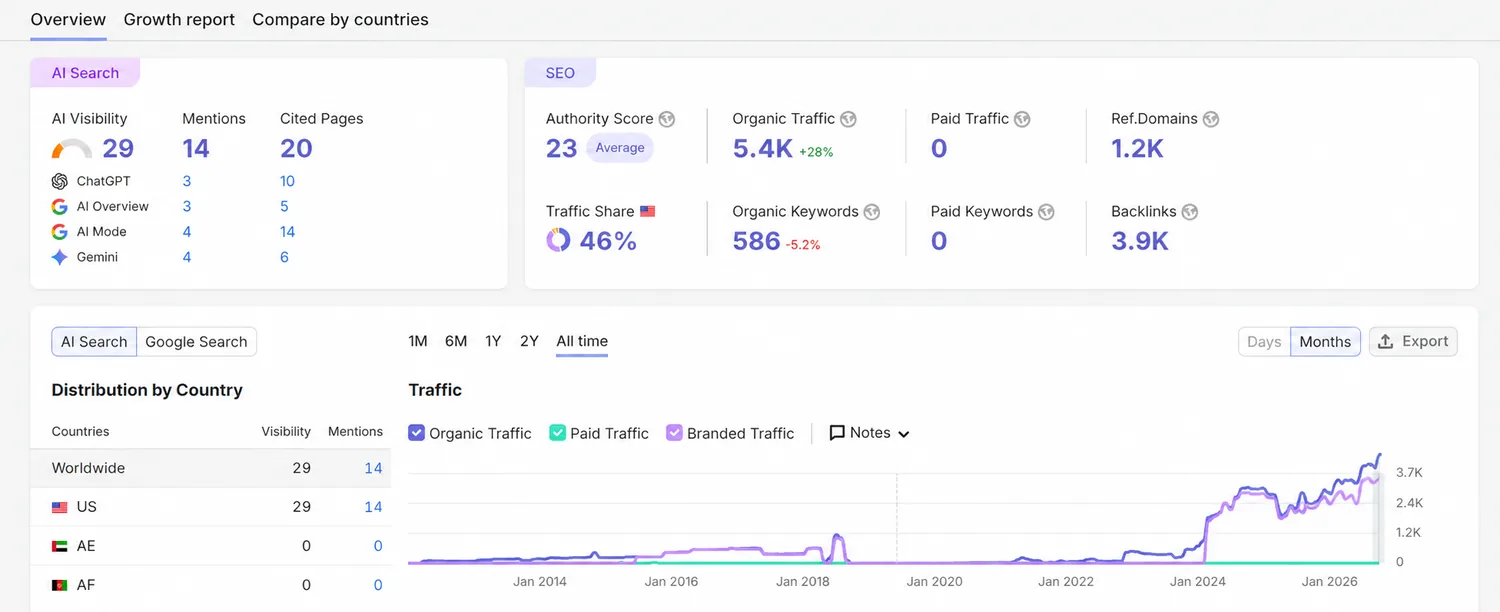Toggle the Organic Traffic checkbox
The width and height of the screenshot is (1500, 612).
point(417,433)
